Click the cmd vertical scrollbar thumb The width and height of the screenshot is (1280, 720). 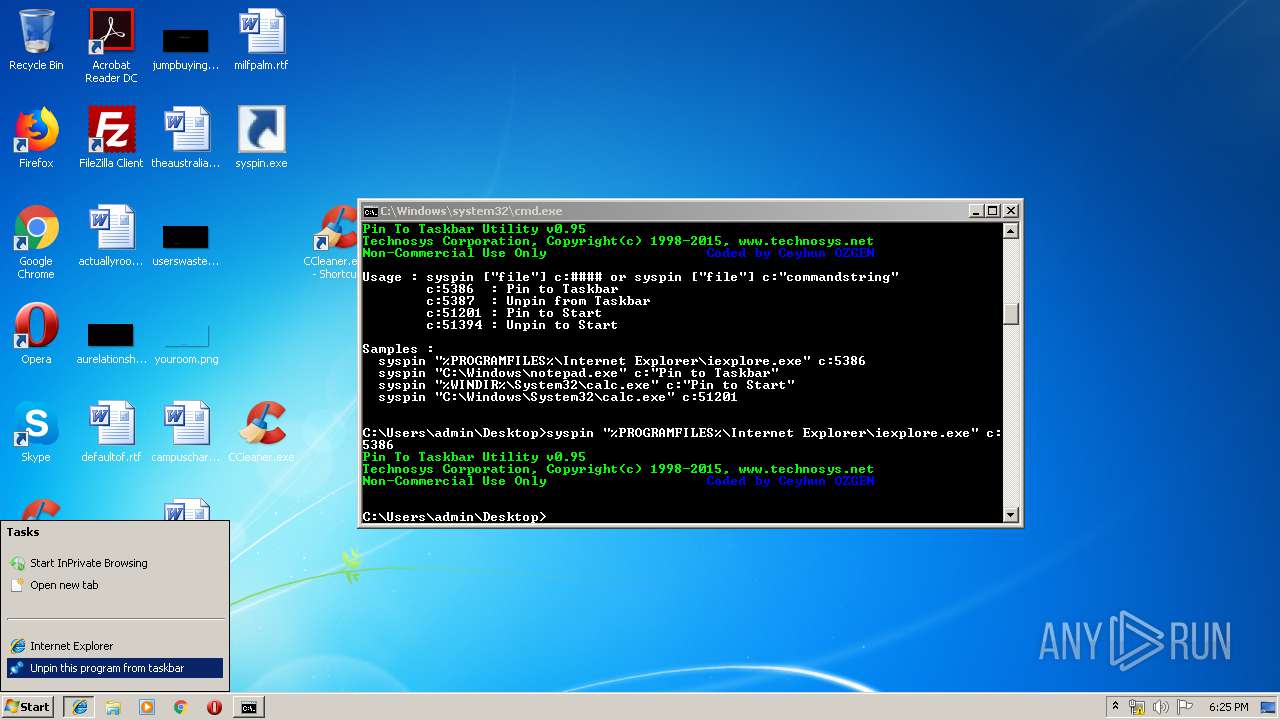[x=1011, y=313]
